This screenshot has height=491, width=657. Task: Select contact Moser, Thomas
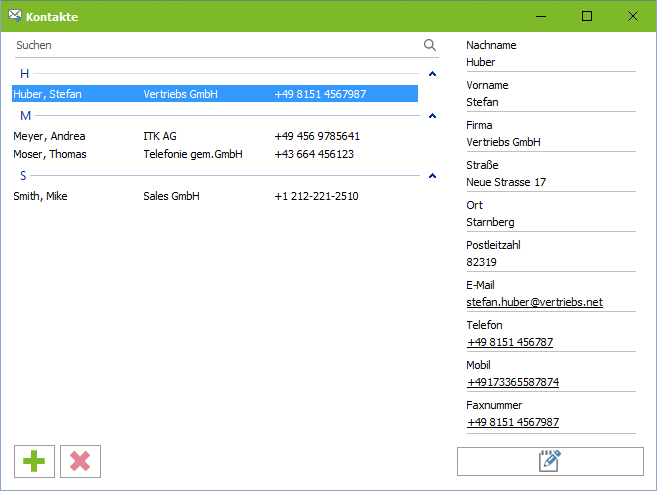(50, 154)
